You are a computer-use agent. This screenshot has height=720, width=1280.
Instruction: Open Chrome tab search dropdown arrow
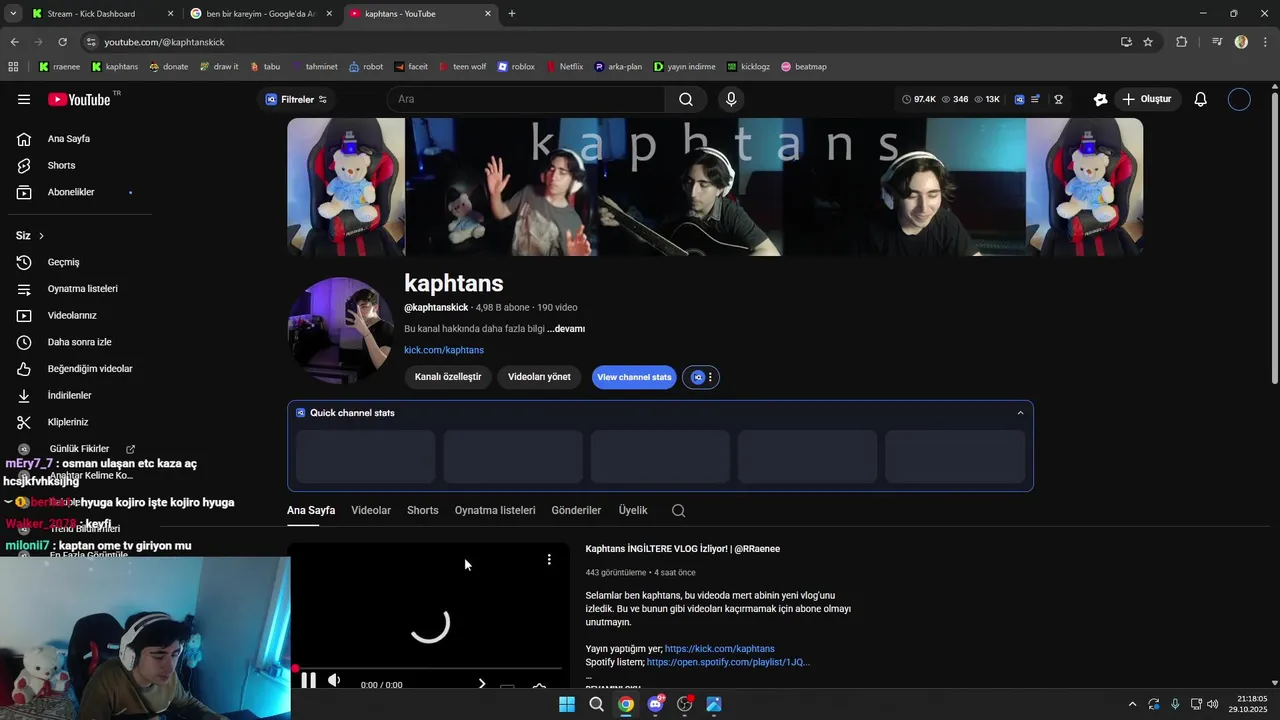coord(12,14)
